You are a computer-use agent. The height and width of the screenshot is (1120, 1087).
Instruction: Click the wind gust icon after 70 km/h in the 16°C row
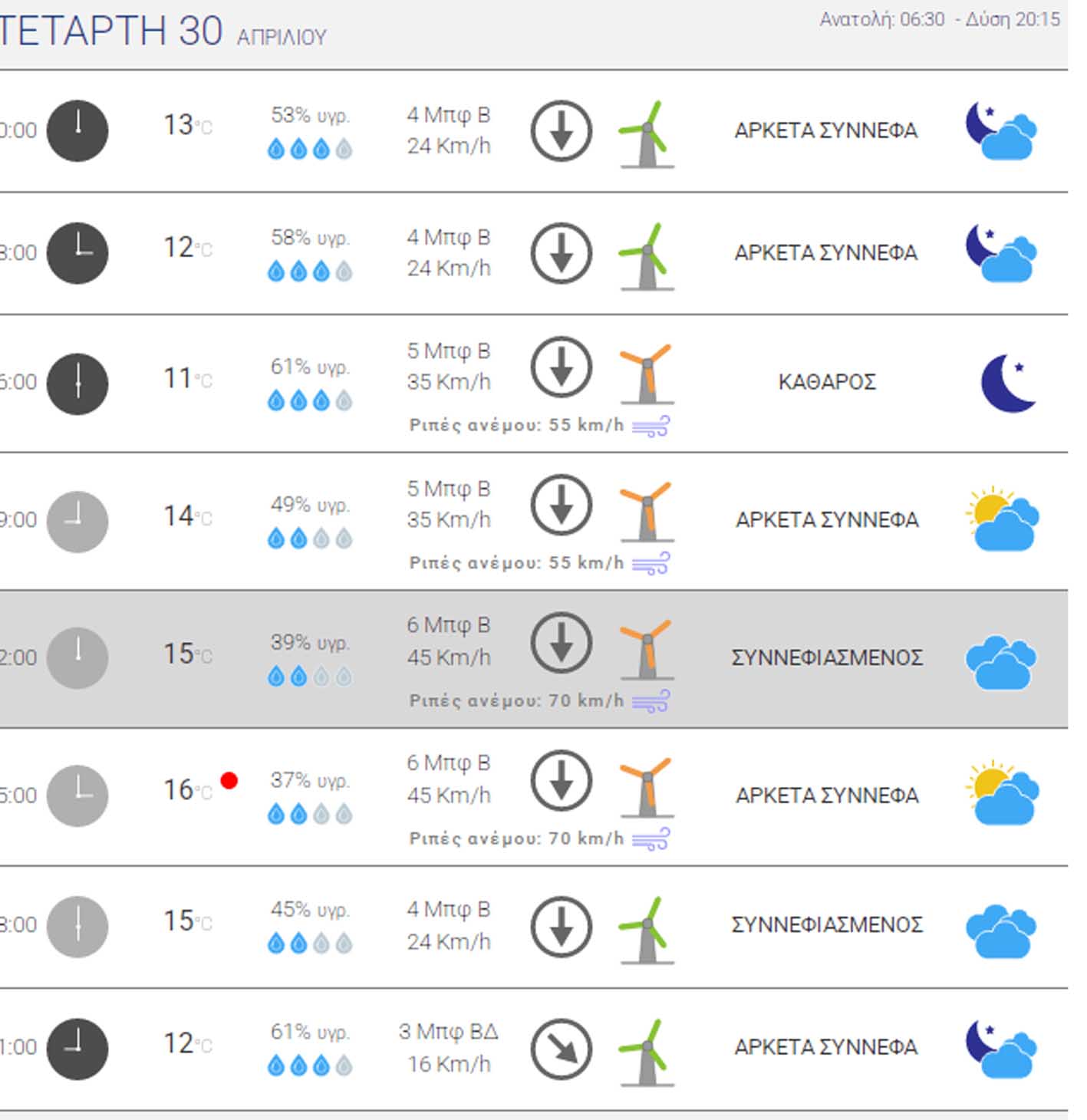tap(651, 838)
